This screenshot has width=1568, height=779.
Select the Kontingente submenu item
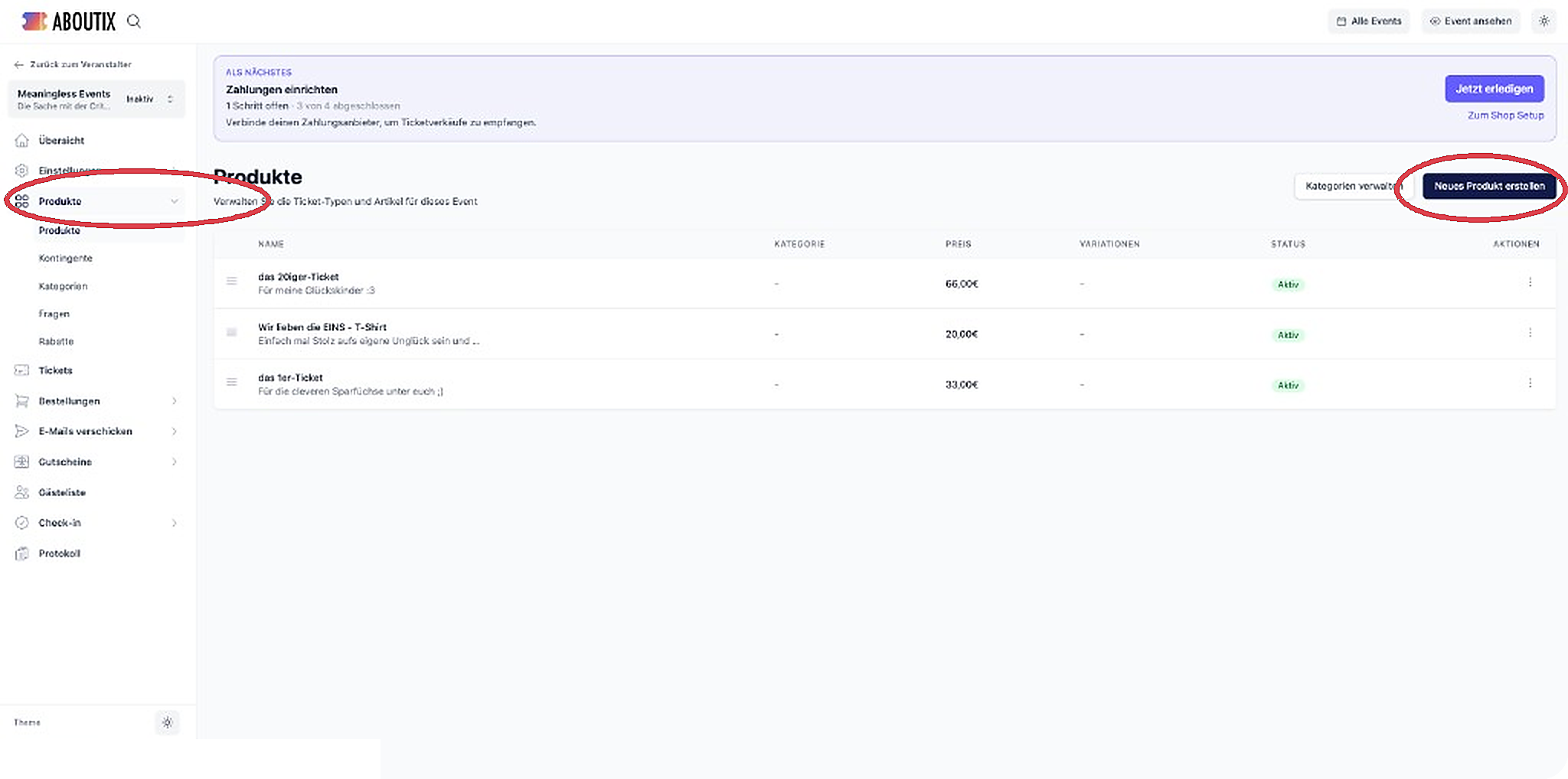65,259
